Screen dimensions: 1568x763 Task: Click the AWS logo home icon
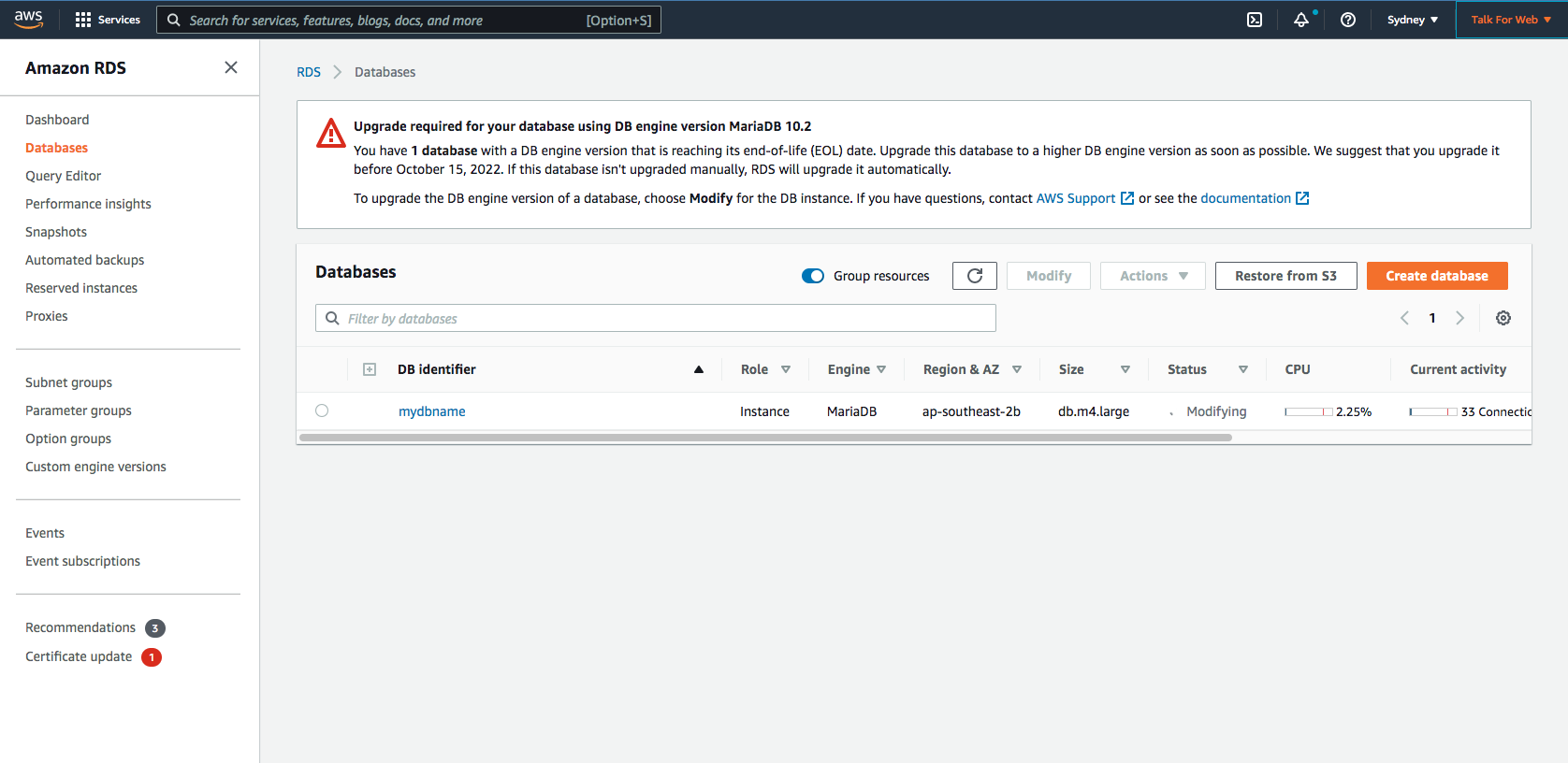(29, 20)
